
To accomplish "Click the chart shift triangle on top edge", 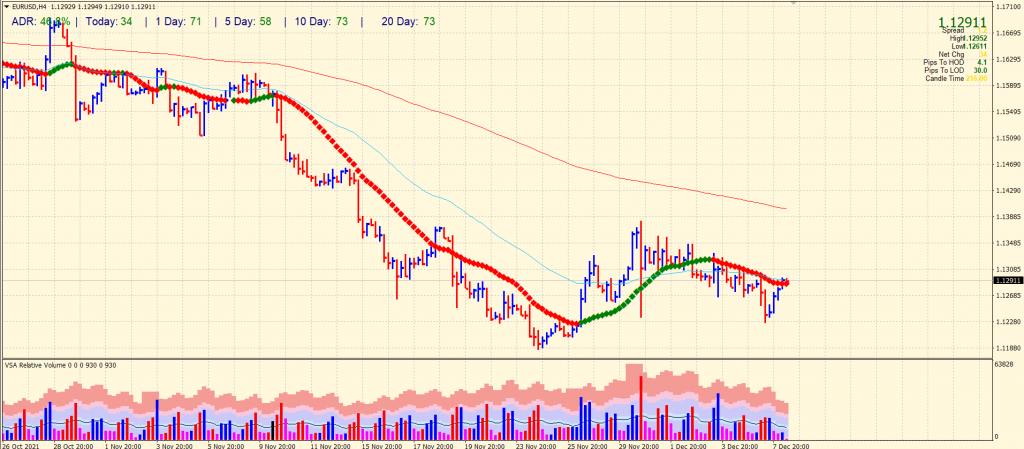I will pyautogui.click(x=793, y=3).
